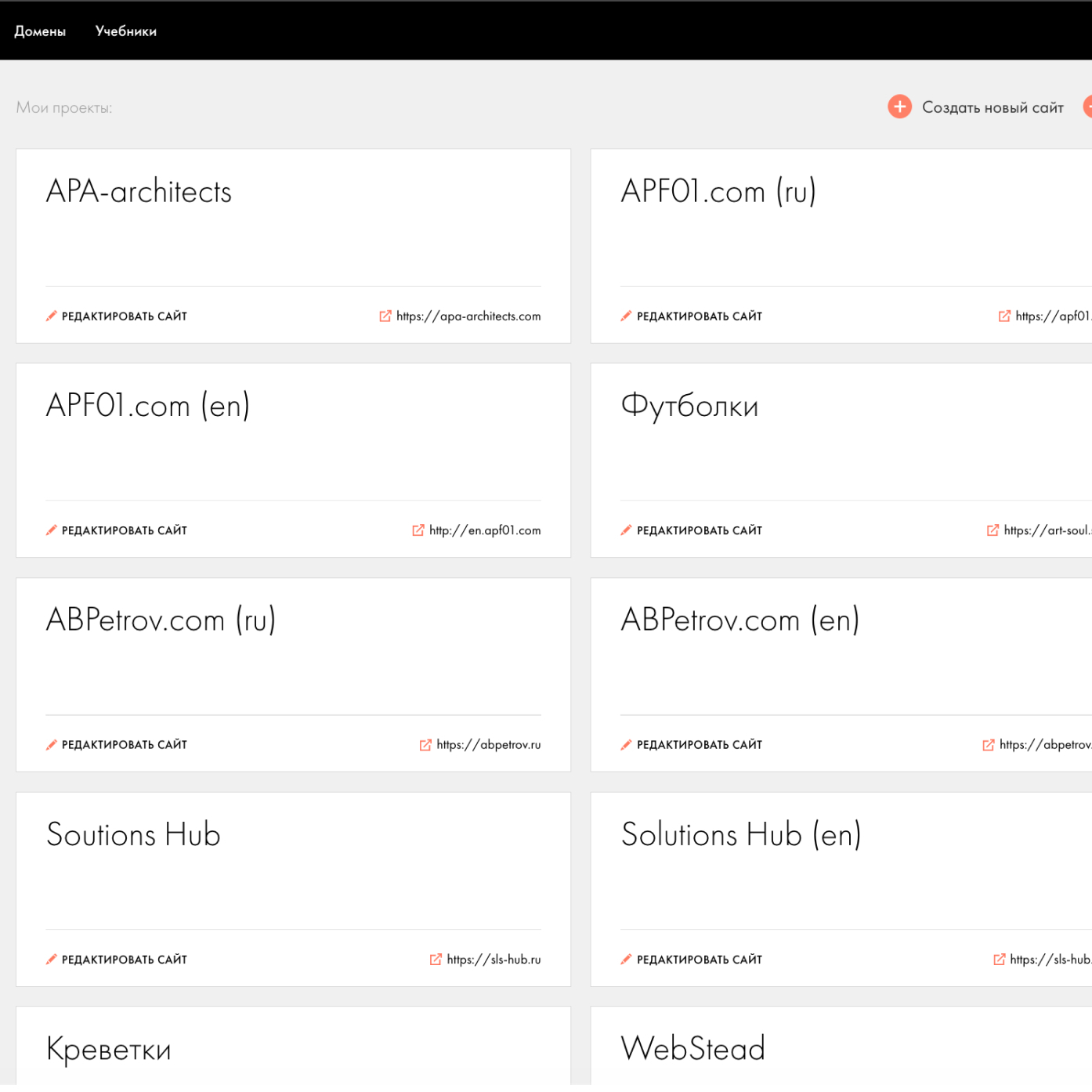Open the Solutions Hub (en) project title
The width and height of the screenshot is (1092, 1092).
(x=741, y=835)
